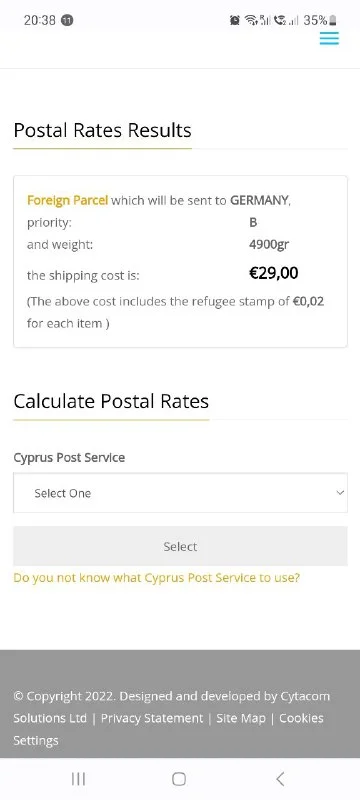360x800 pixels.
Task: Tap the notification count badge beside clock
Action: click(x=67, y=20)
